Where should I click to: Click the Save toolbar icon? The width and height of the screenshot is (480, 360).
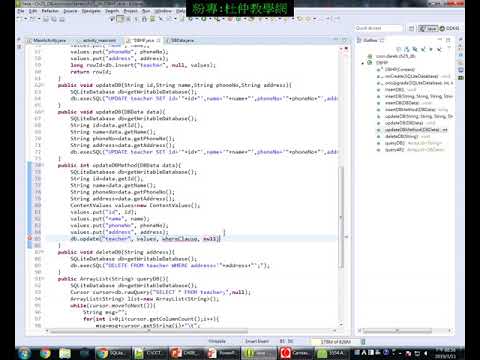pos(46,19)
